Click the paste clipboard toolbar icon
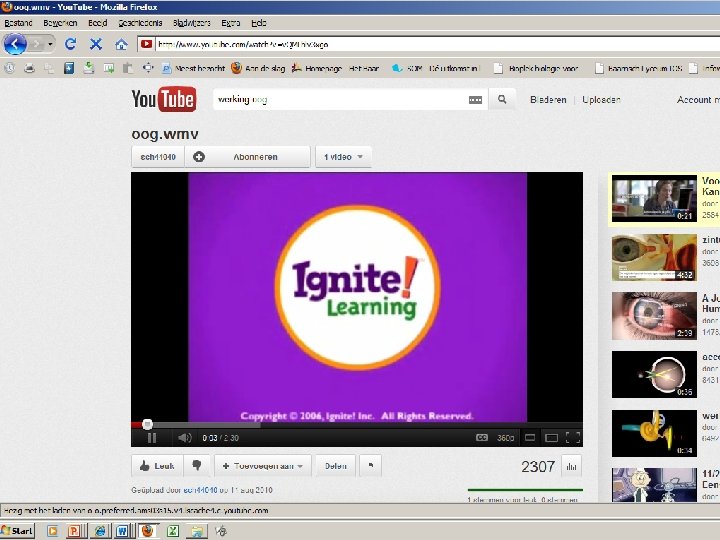 click(x=128, y=68)
